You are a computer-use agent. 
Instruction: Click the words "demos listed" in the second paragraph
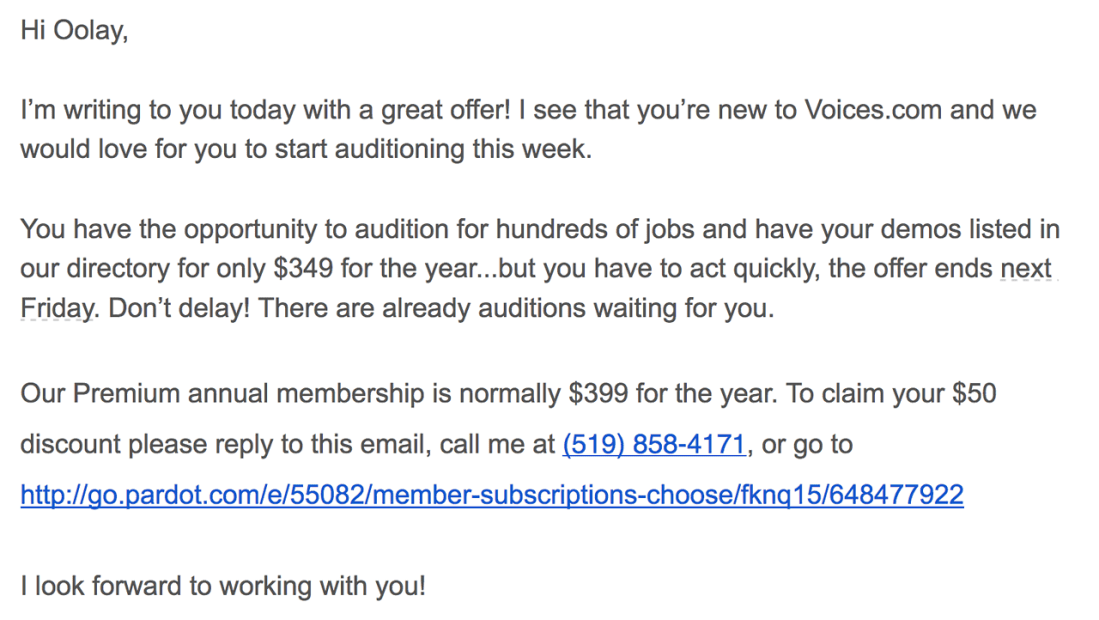tap(938, 229)
